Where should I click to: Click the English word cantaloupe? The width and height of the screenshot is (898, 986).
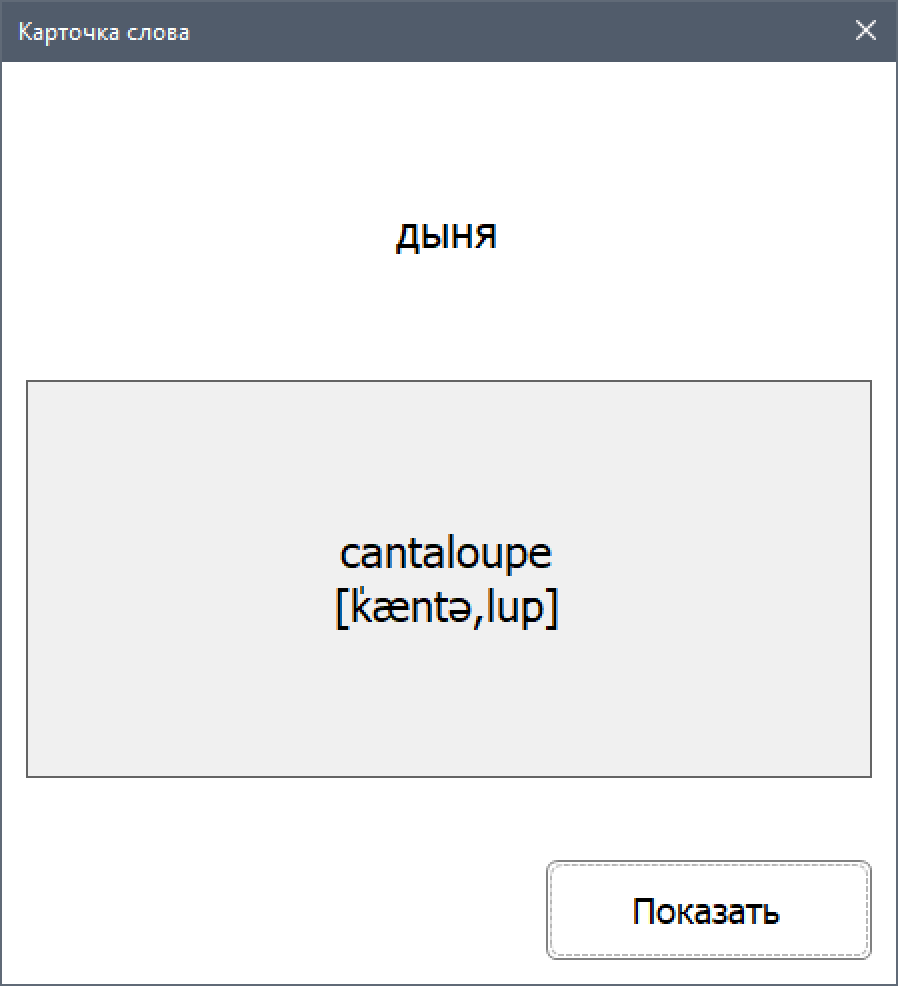[x=446, y=554]
